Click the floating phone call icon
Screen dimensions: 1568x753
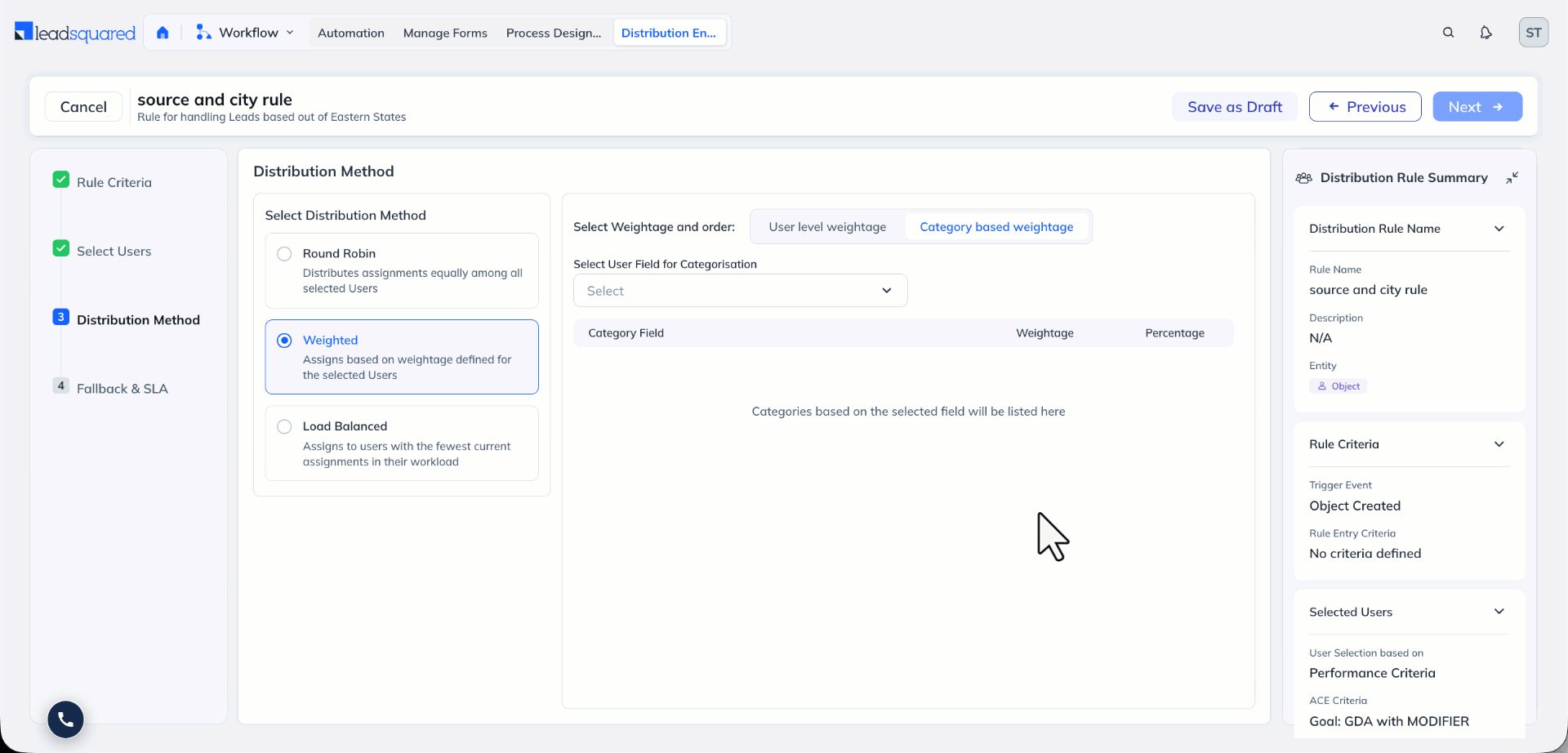pos(65,720)
